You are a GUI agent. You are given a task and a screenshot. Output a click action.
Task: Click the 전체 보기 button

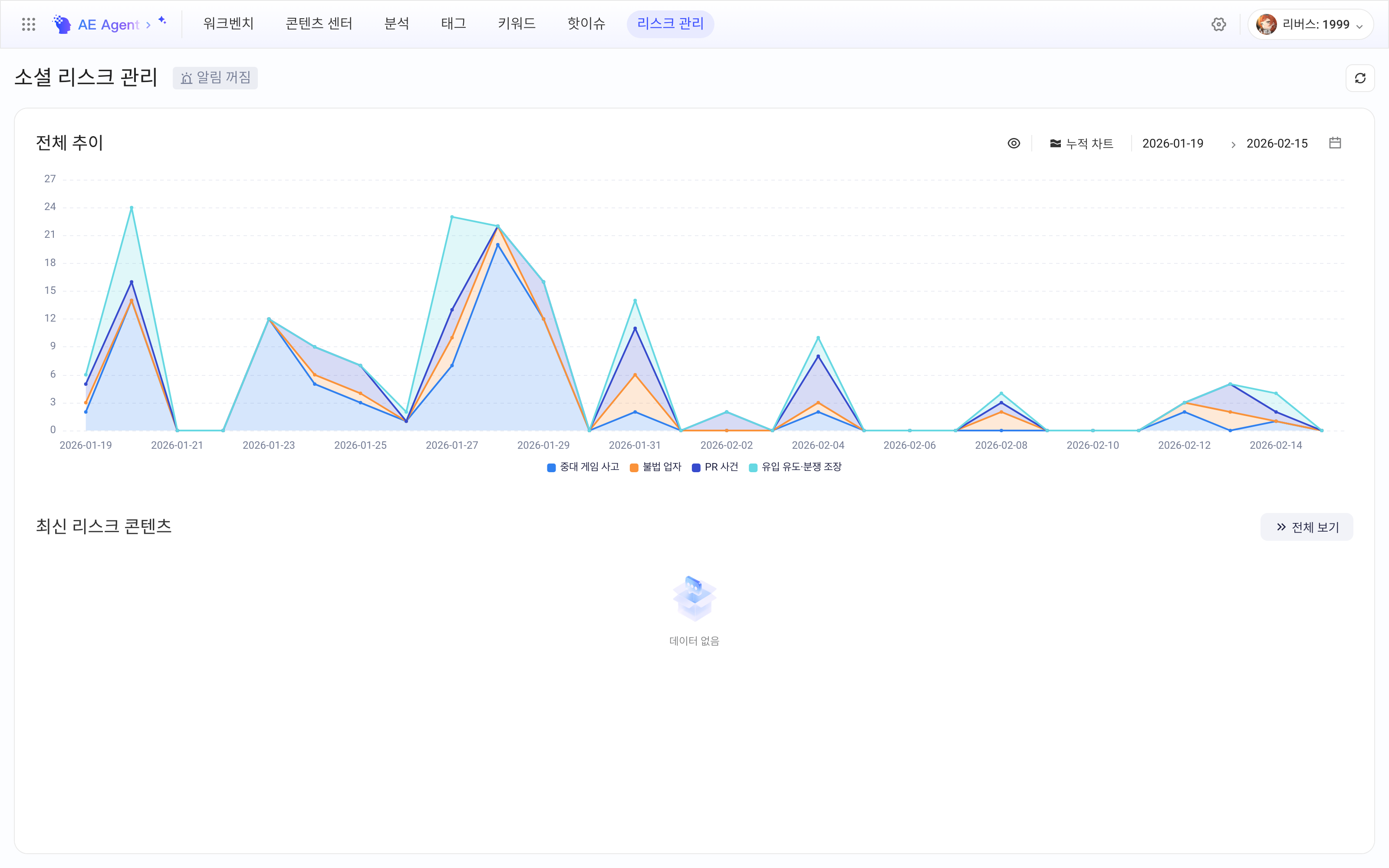point(1307,527)
